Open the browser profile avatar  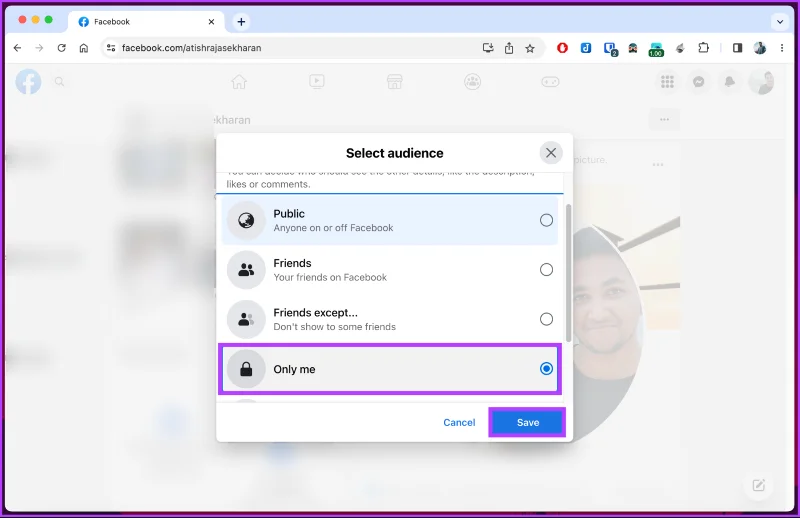pos(760,48)
